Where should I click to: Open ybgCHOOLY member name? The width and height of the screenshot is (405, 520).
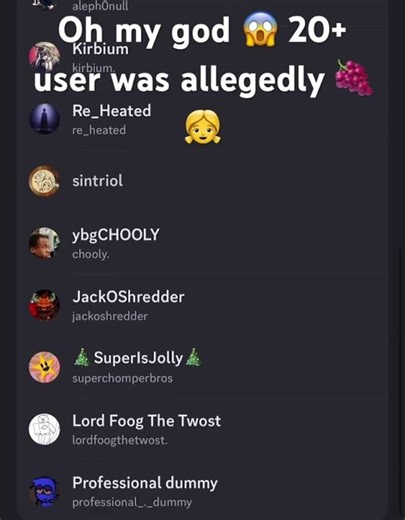pos(116,235)
